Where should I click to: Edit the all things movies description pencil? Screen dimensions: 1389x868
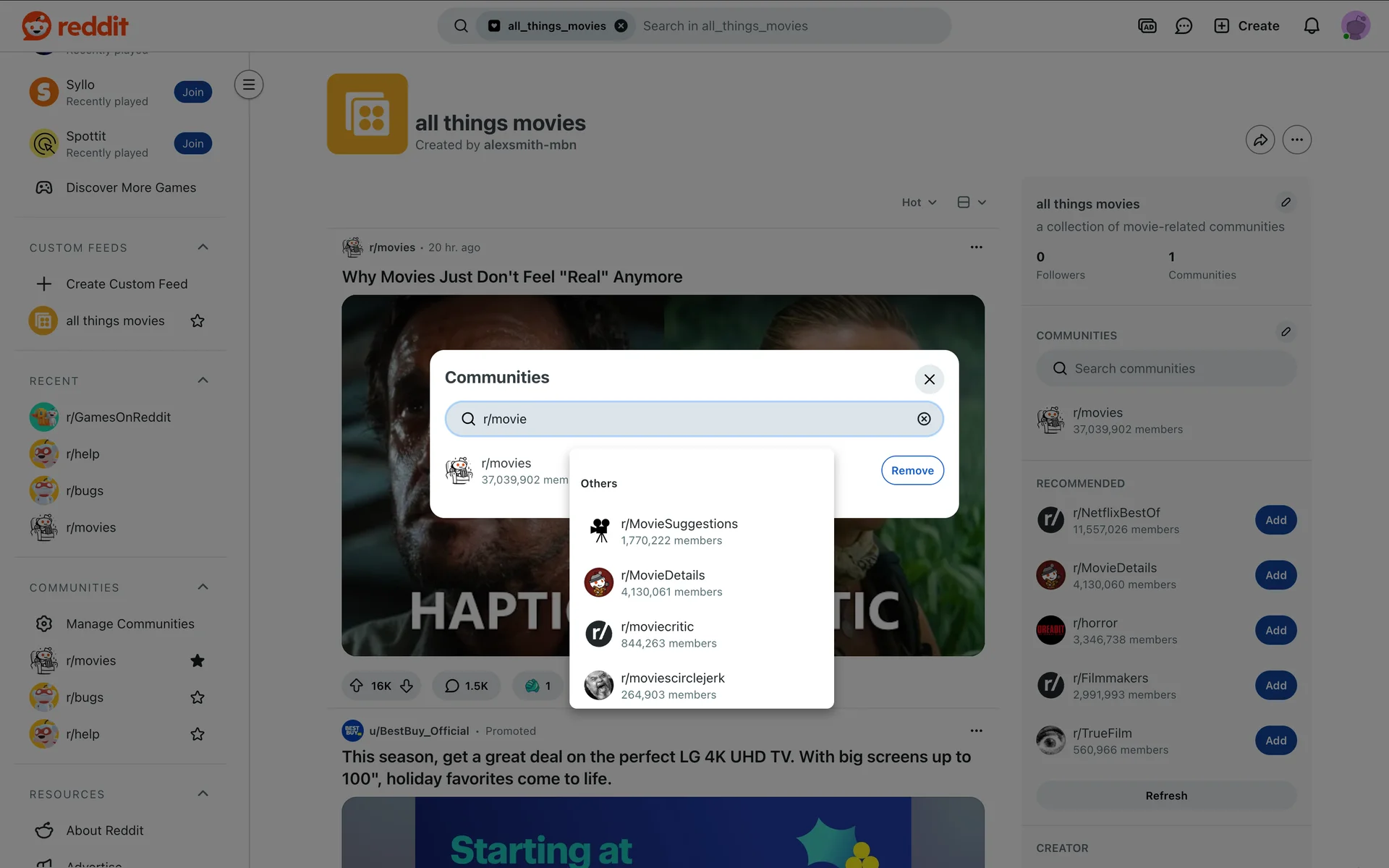[x=1286, y=203]
